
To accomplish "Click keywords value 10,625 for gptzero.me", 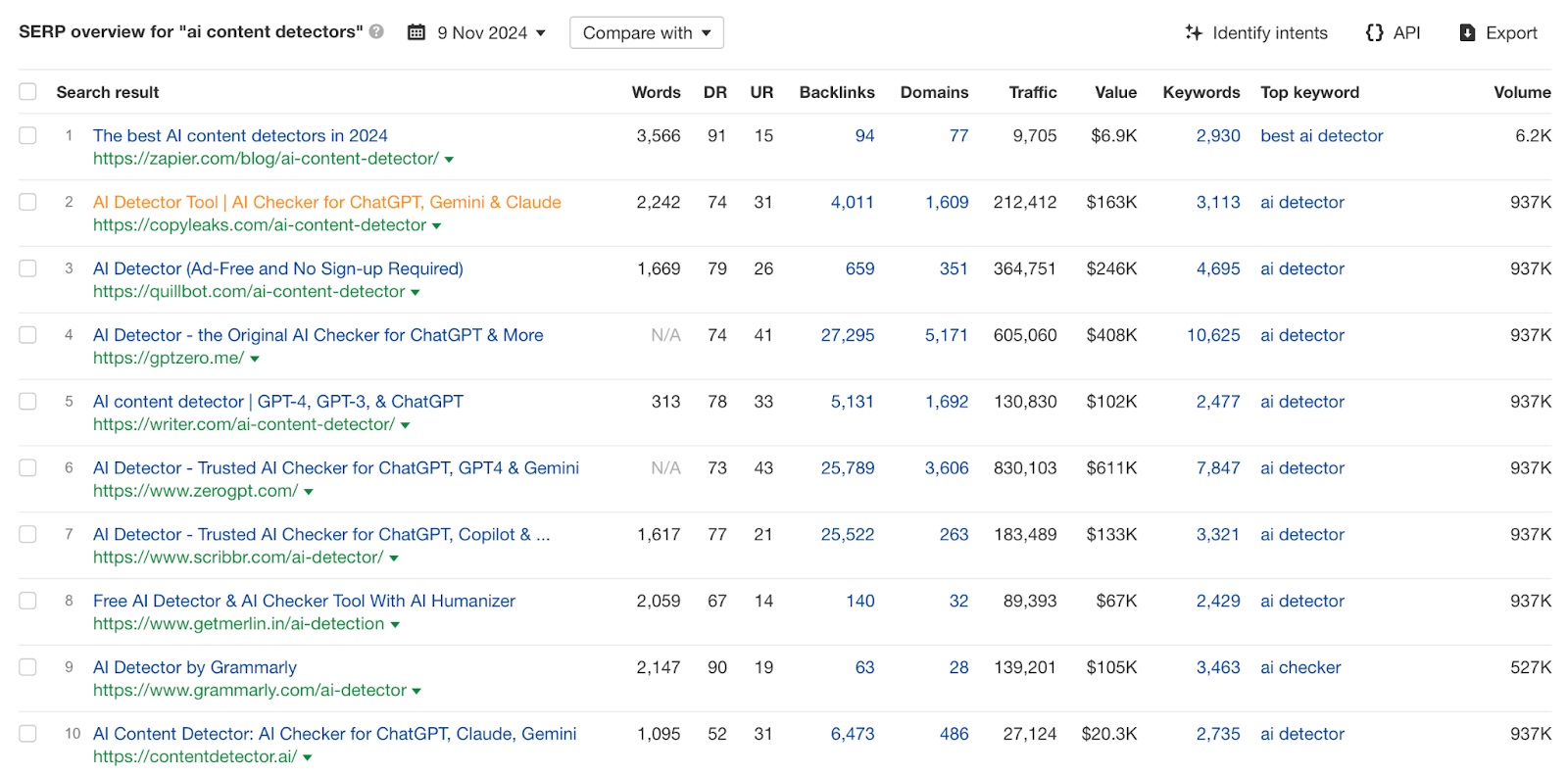I will pos(1213,335).
